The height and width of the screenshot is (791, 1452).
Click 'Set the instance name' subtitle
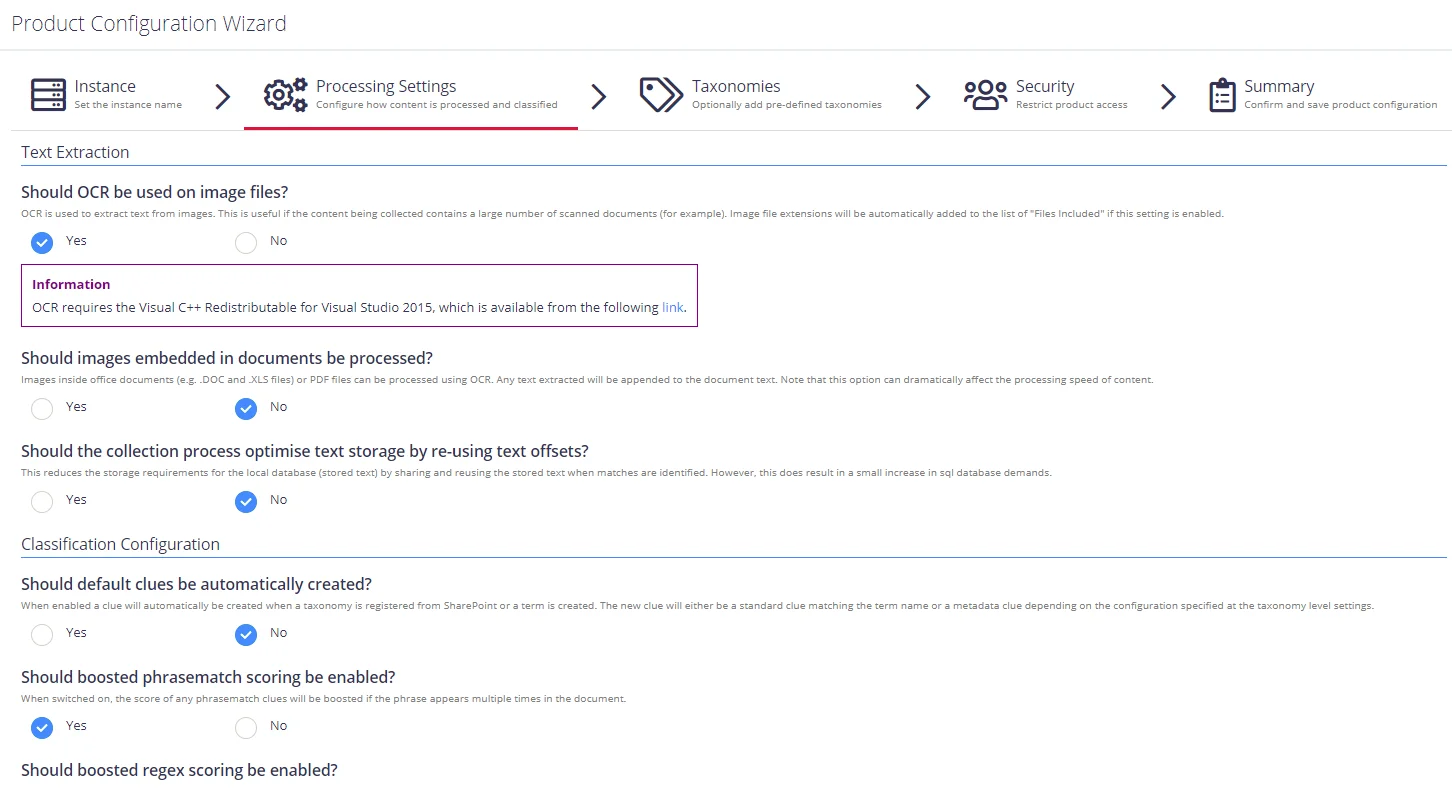(128, 105)
